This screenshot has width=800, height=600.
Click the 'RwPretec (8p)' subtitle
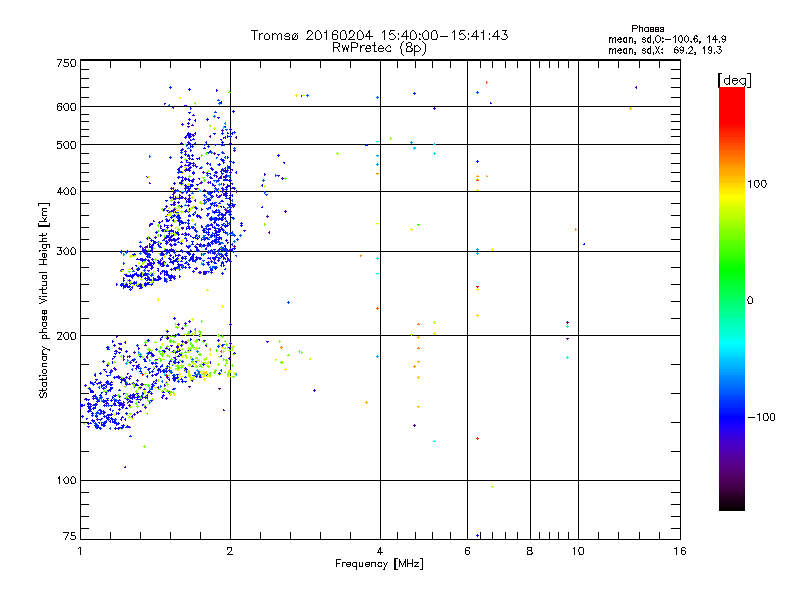(379, 48)
